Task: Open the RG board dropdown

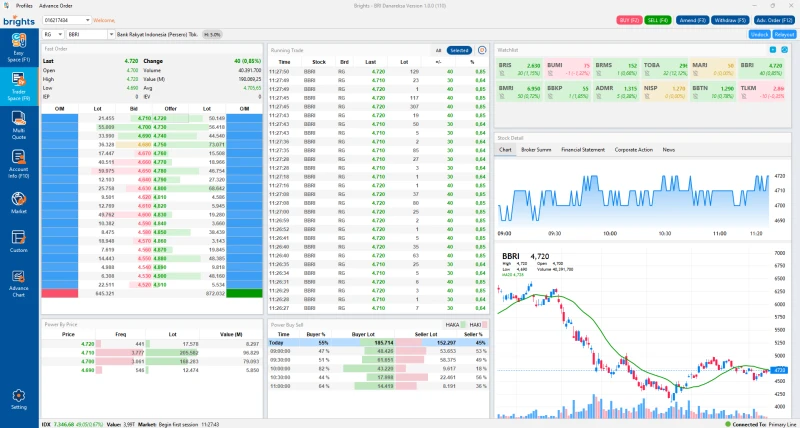Action: pos(61,33)
